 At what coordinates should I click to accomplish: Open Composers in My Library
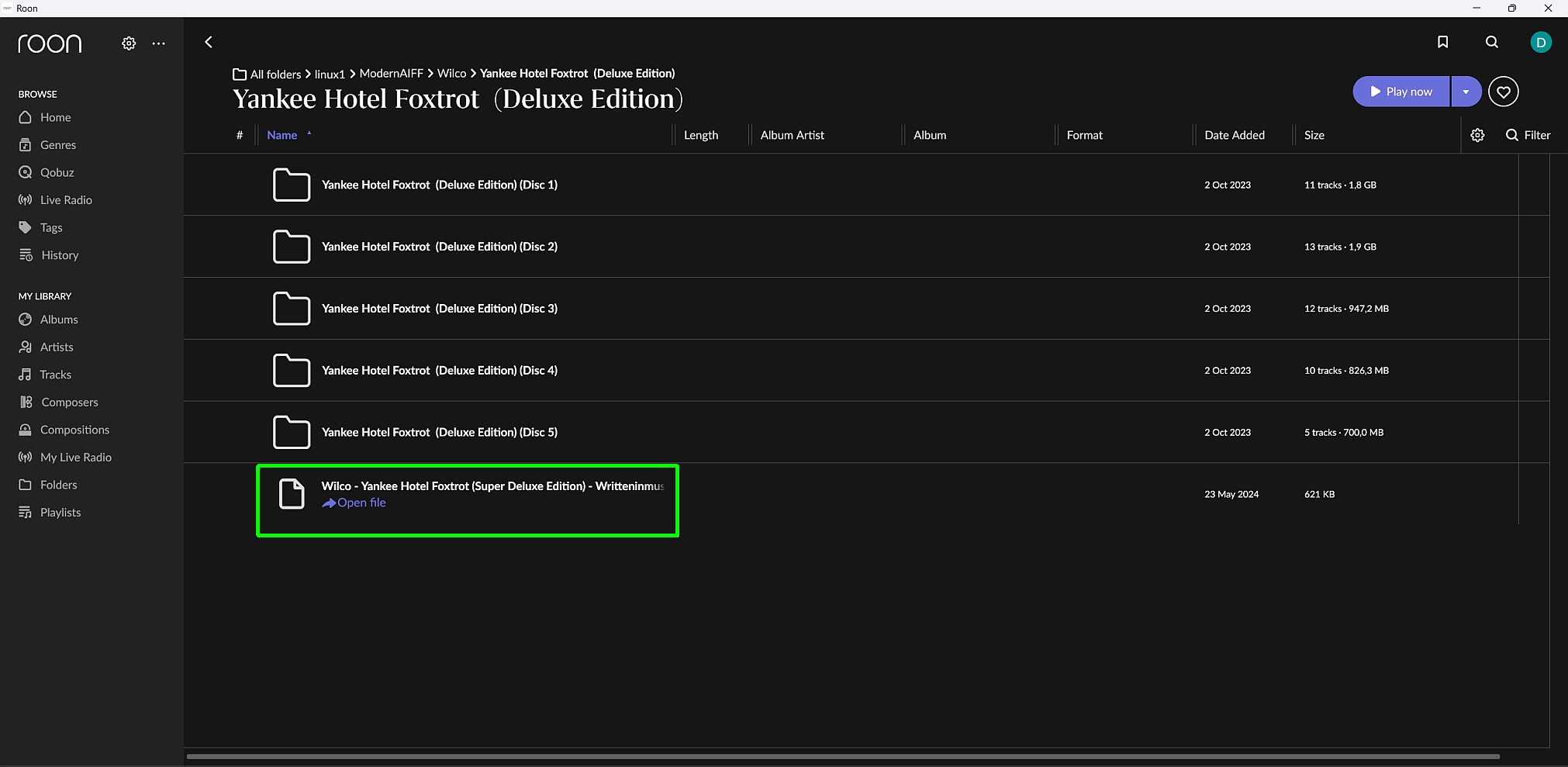click(x=58, y=402)
